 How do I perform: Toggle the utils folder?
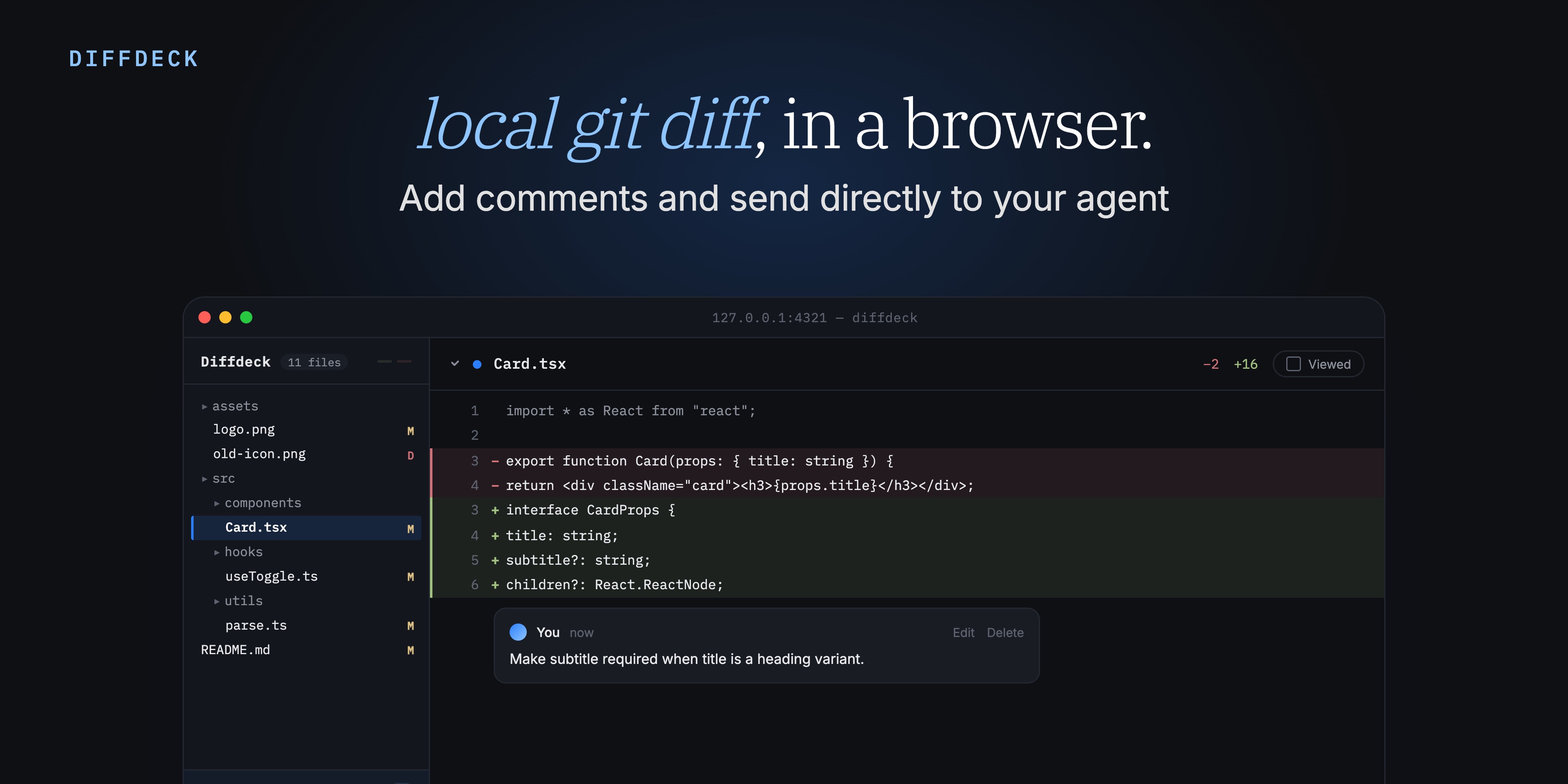pos(238,601)
